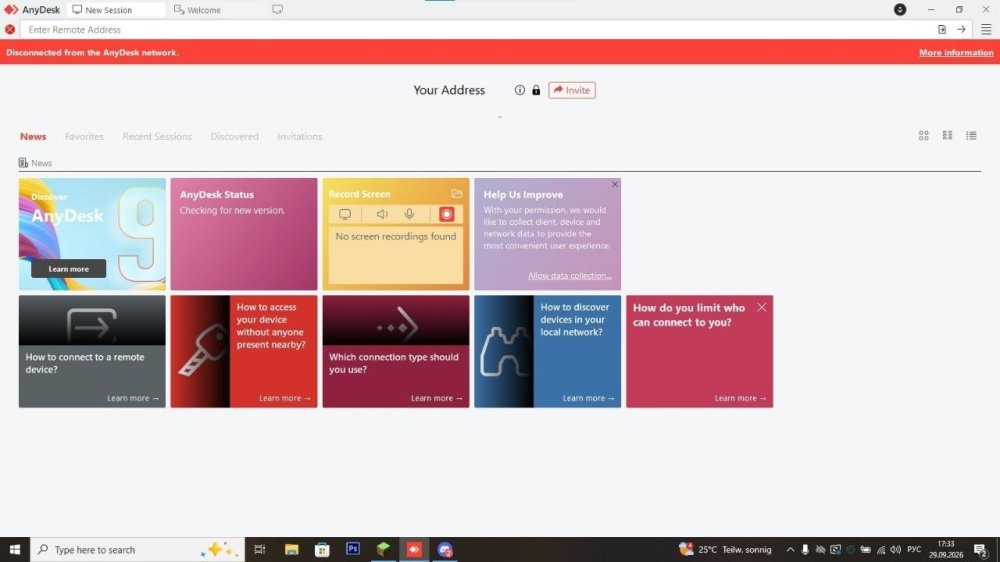The image size is (1000, 562).
Task: Open Learn more on connection type card
Action: pos(436,398)
